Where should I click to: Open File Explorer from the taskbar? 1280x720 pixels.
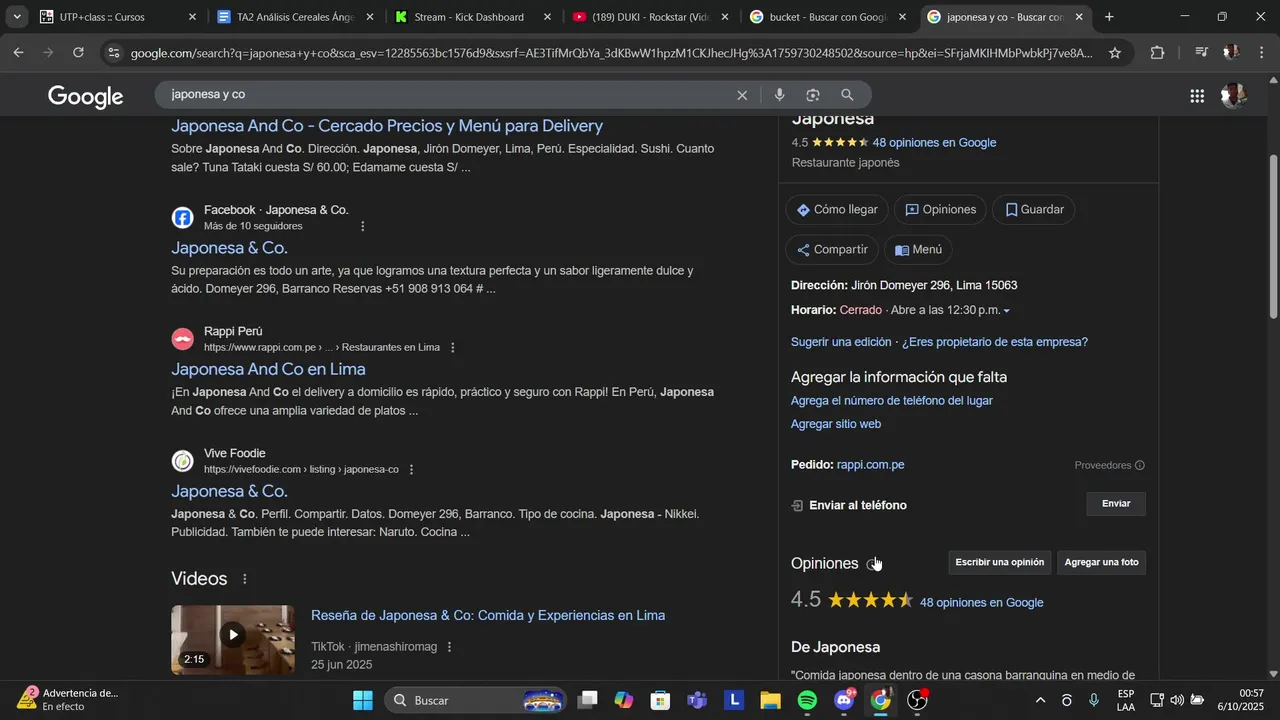point(770,700)
